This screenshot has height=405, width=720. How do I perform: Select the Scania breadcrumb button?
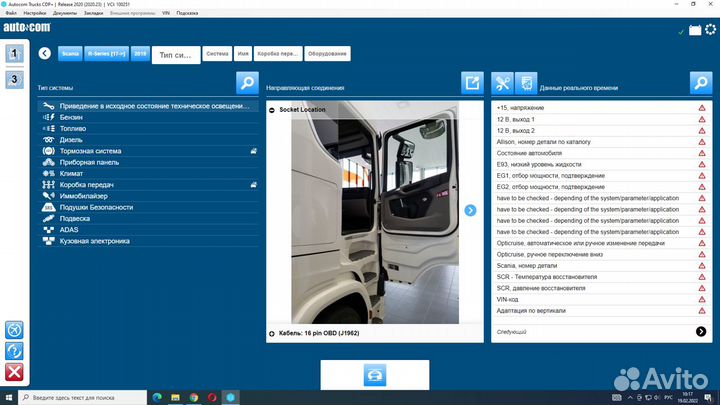[70, 53]
